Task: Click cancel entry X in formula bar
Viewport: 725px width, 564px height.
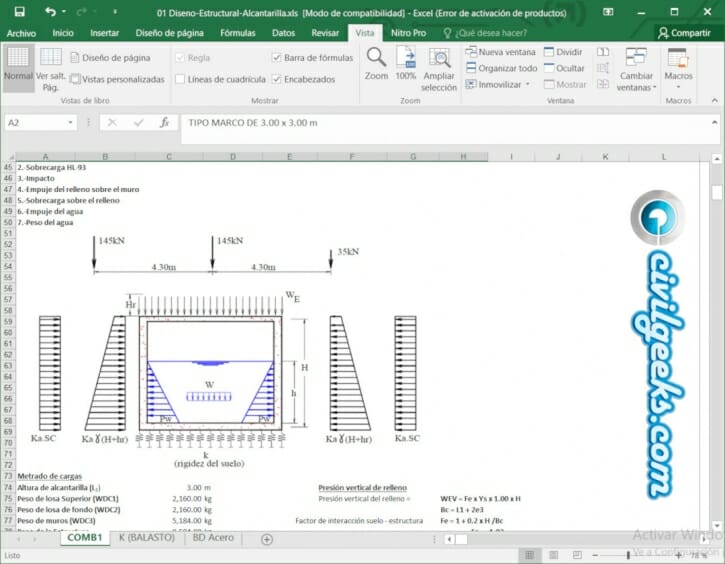Action: pyautogui.click(x=112, y=123)
